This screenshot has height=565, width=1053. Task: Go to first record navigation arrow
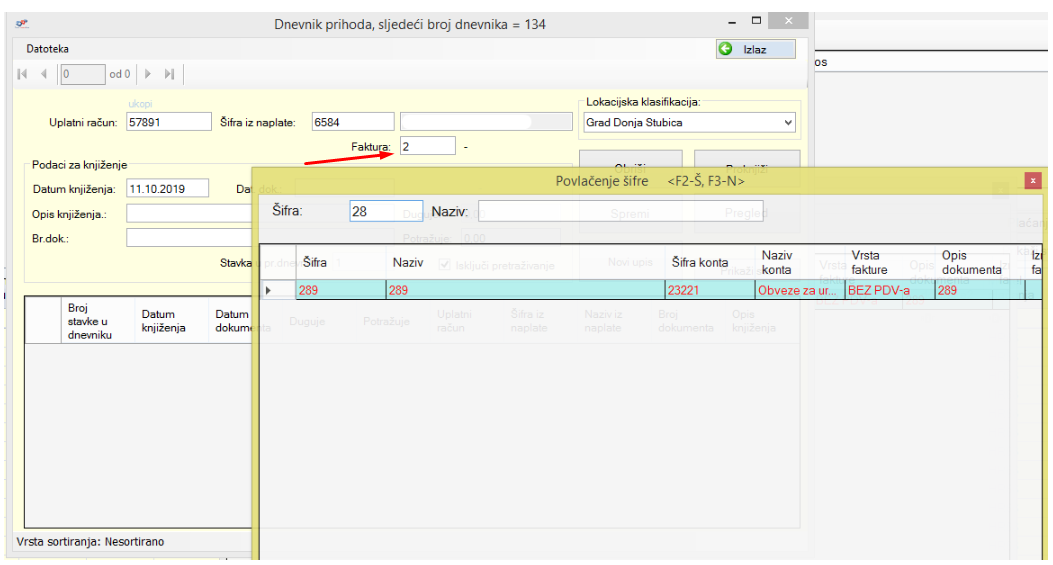point(23,74)
